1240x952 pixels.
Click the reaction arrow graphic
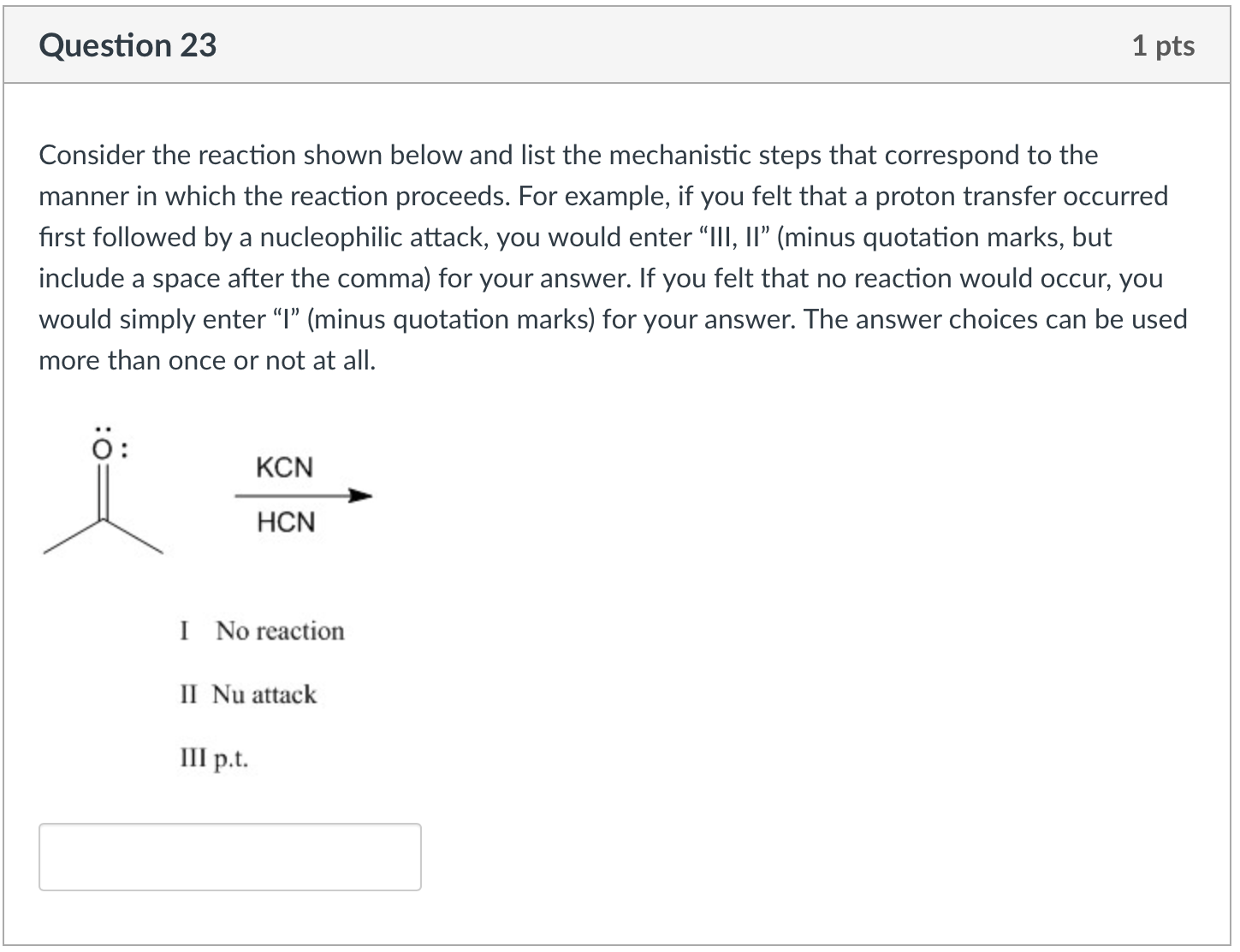pos(302,494)
